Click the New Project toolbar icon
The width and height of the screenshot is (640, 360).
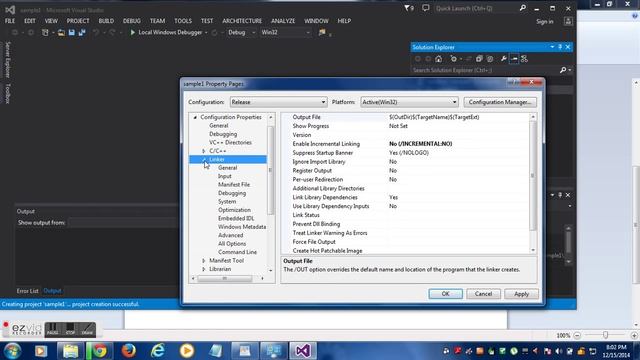[x=45, y=32]
